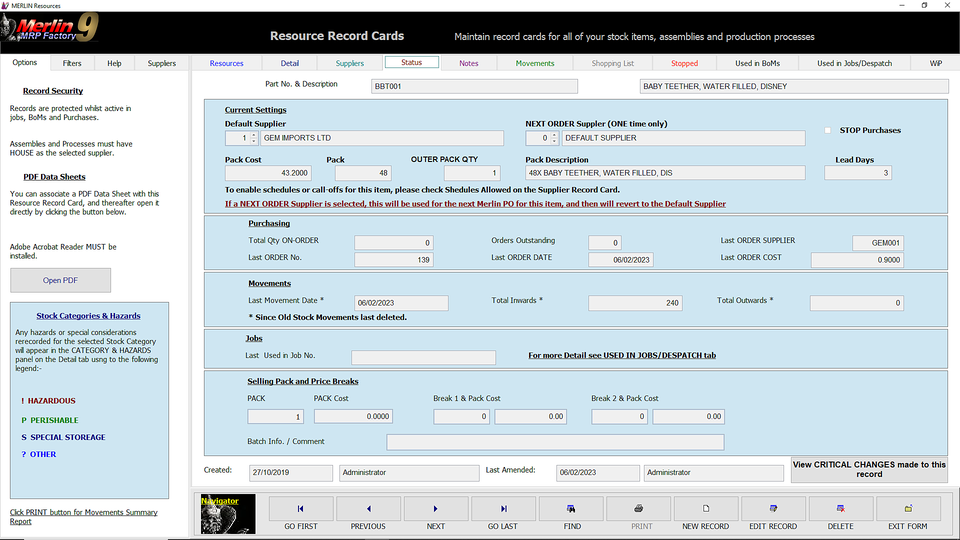Screen dimensions: 960x540
Task: Enable the STOP Purchases checkbox
Action: tap(828, 131)
